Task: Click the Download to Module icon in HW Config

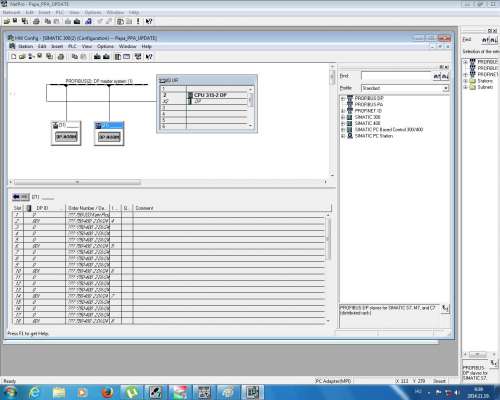Action: [x=97, y=57]
